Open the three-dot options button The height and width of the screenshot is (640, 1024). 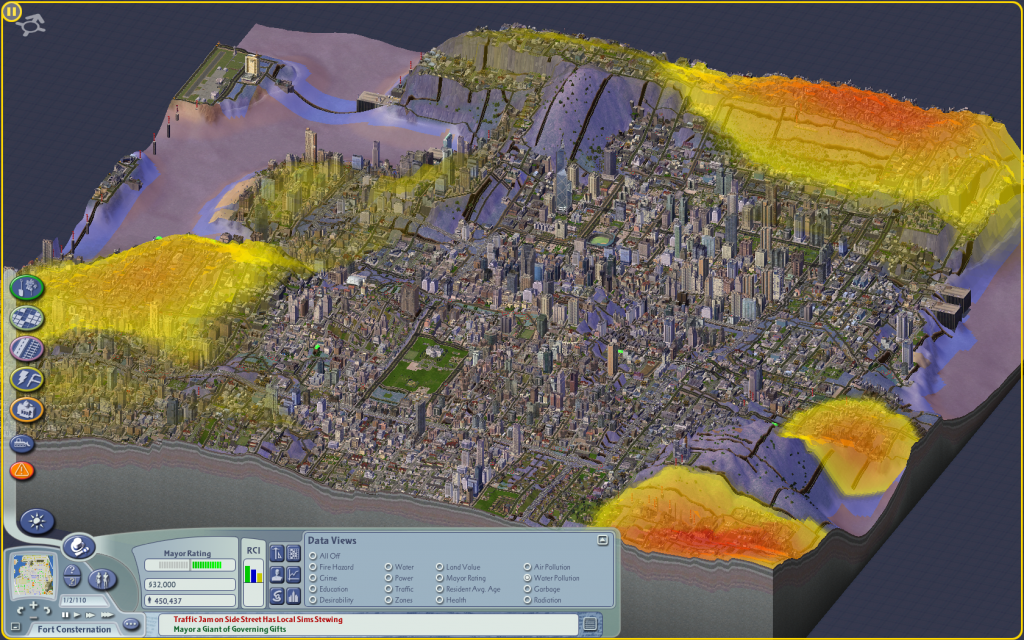pos(131,624)
